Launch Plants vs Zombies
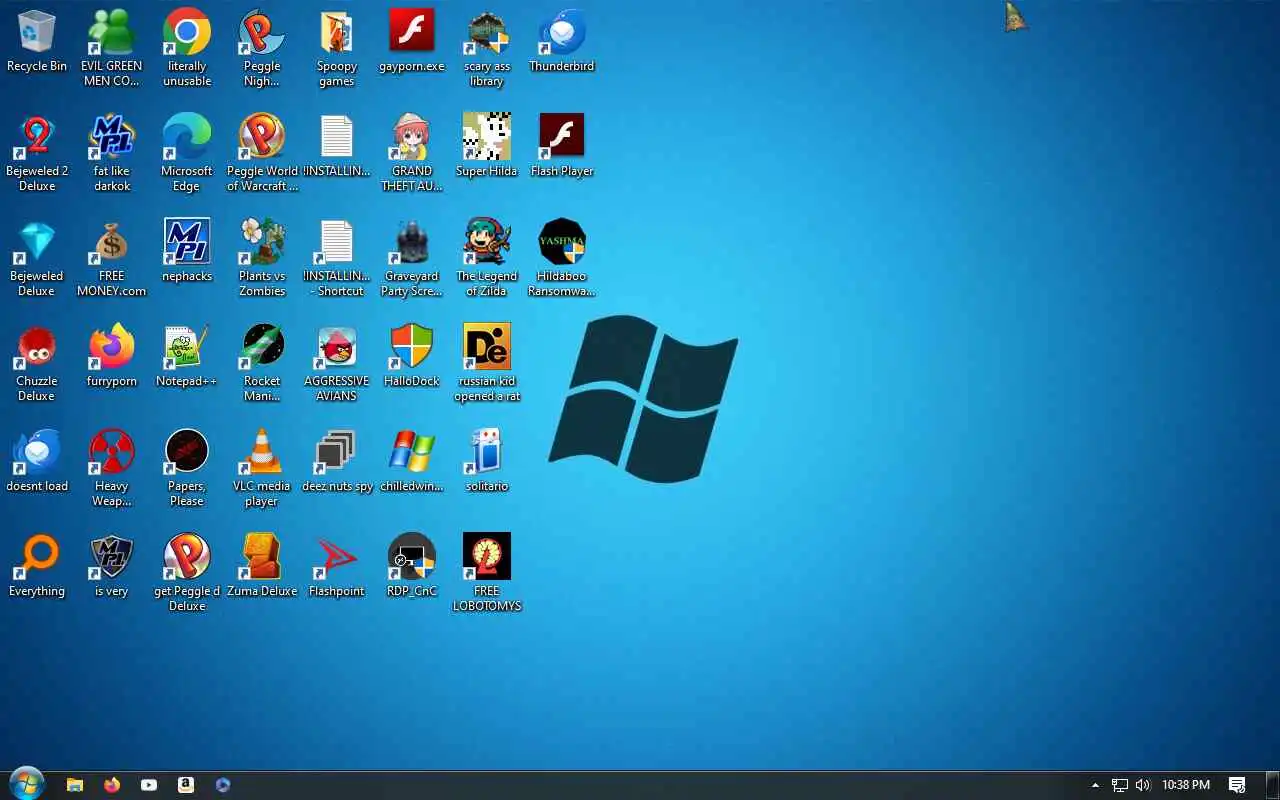 [x=262, y=259]
